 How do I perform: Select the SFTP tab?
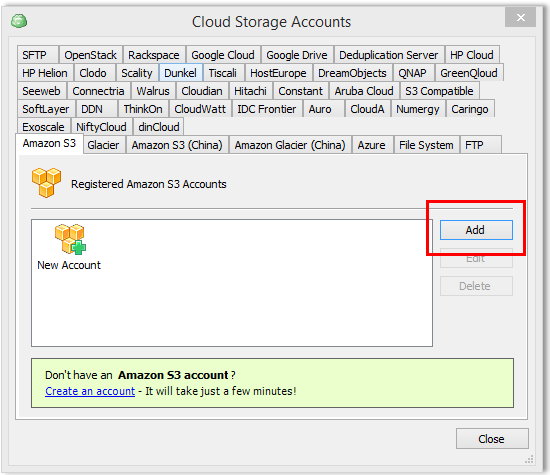click(x=34, y=55)
